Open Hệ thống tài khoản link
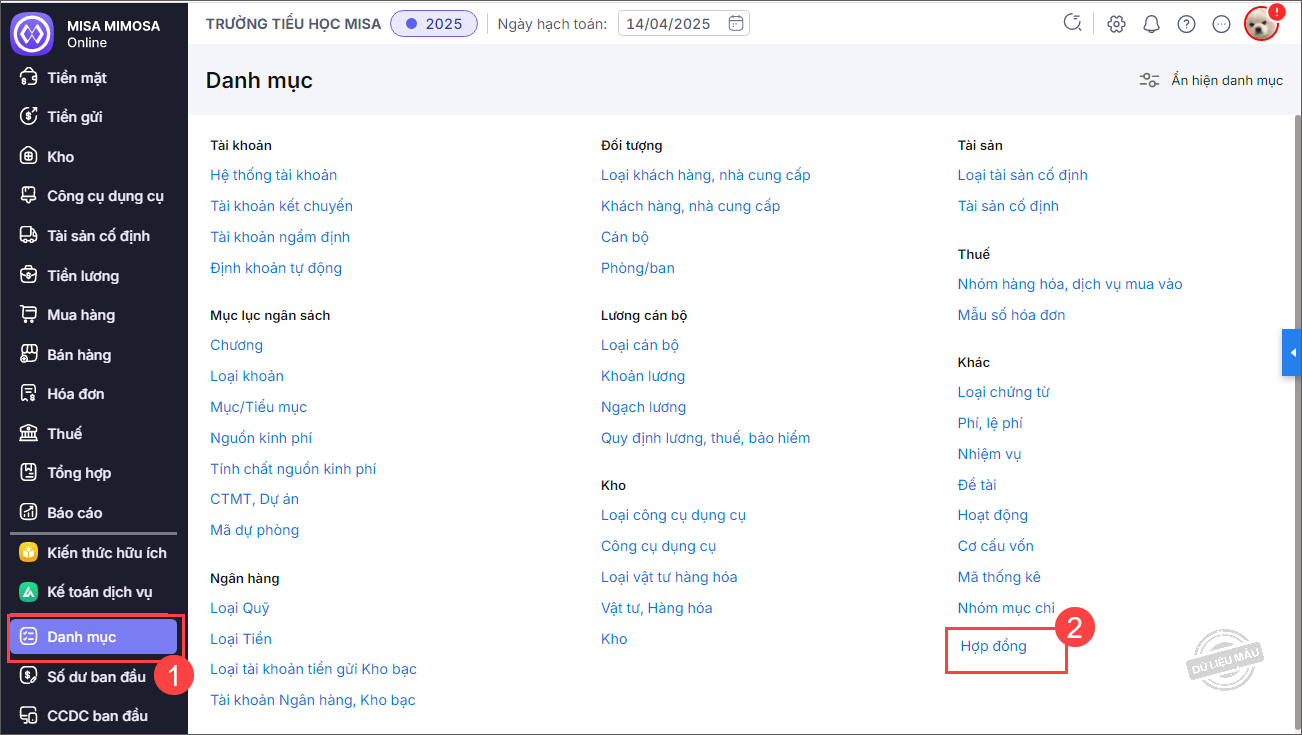This screenshot has height=735, width=1302. tap(273, 175)
